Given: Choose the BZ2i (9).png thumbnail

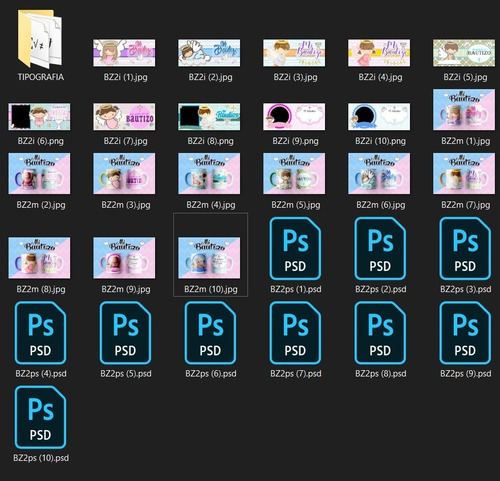Looking at the screenshot, I should tap(294, 116).
